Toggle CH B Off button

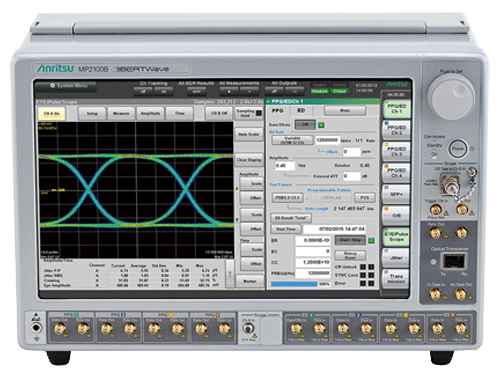[219, 113]
